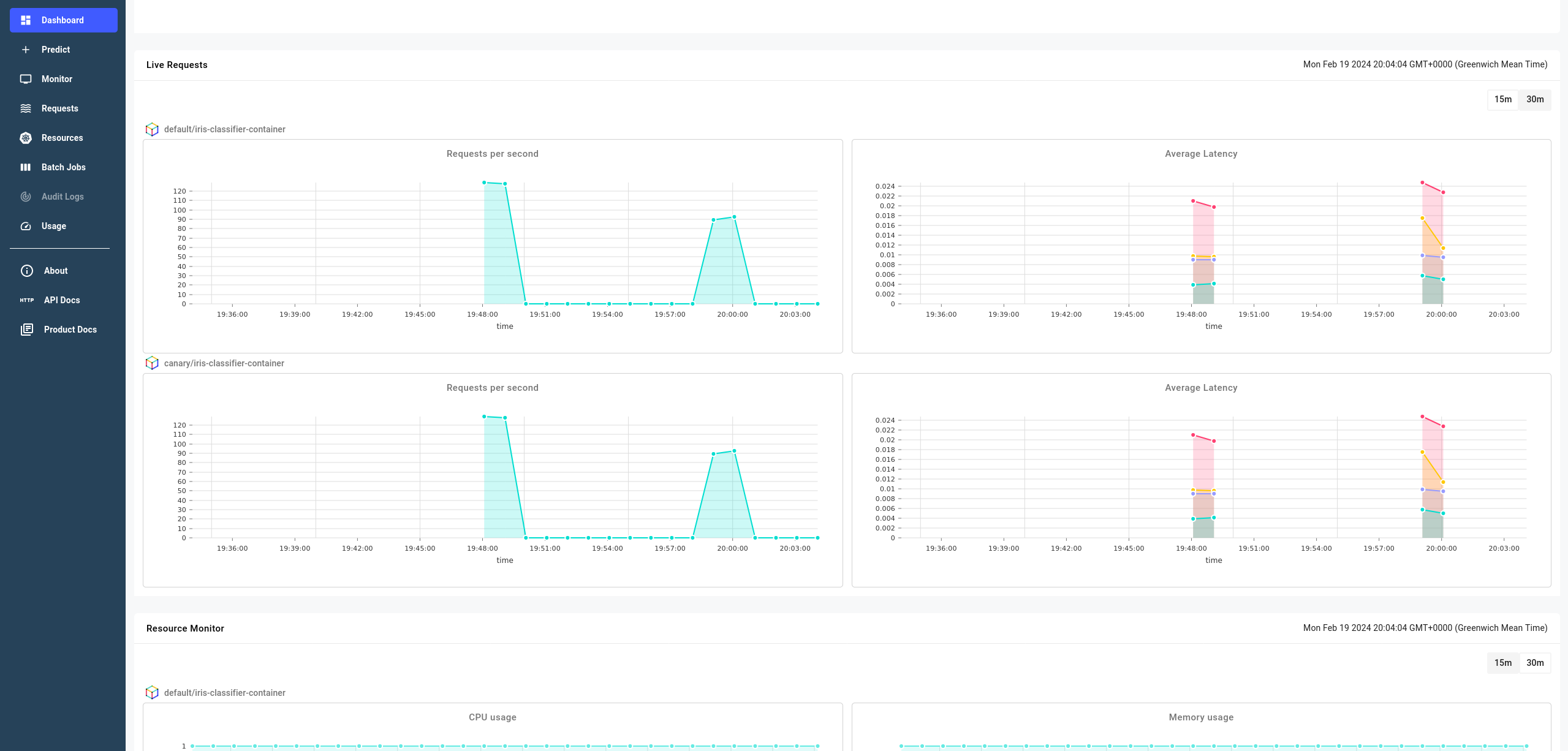Click the CPU usage chart title

492,717
